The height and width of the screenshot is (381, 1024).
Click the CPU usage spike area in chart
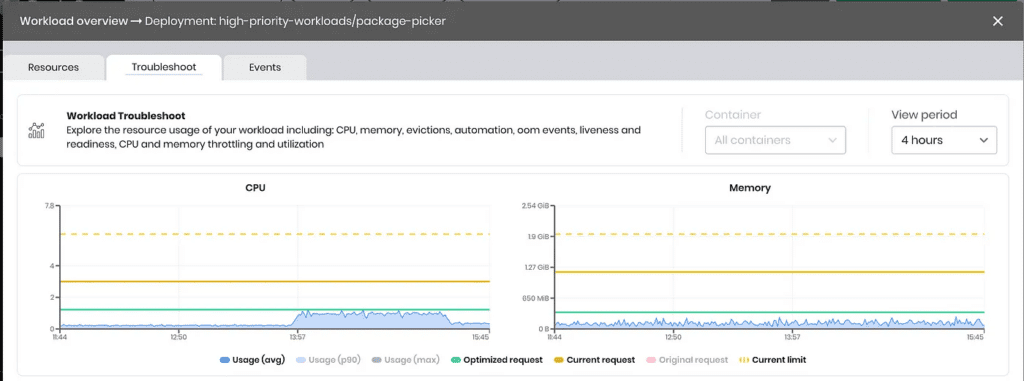pos(372,320)
